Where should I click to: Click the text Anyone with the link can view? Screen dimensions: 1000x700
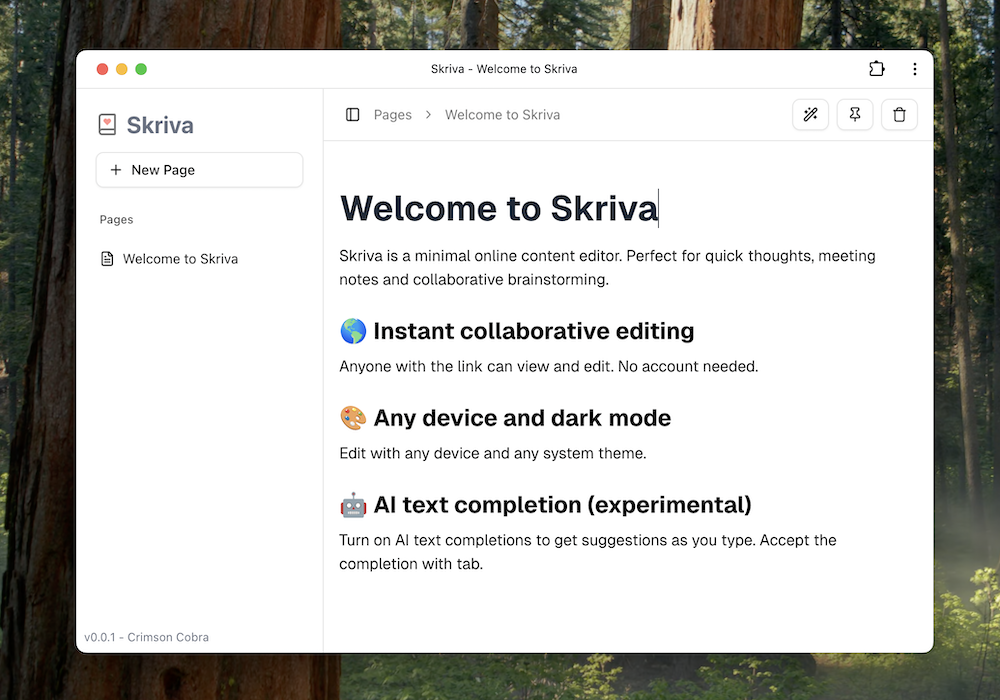[548, 367]
